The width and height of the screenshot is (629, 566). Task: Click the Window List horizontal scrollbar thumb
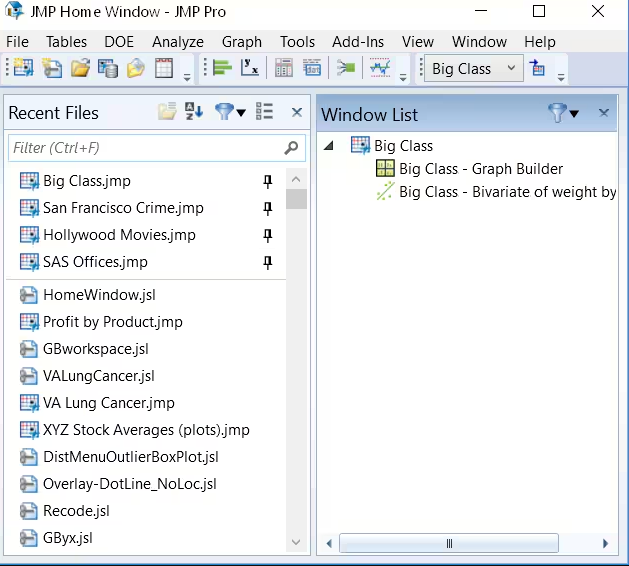click(x=449, y=544)
